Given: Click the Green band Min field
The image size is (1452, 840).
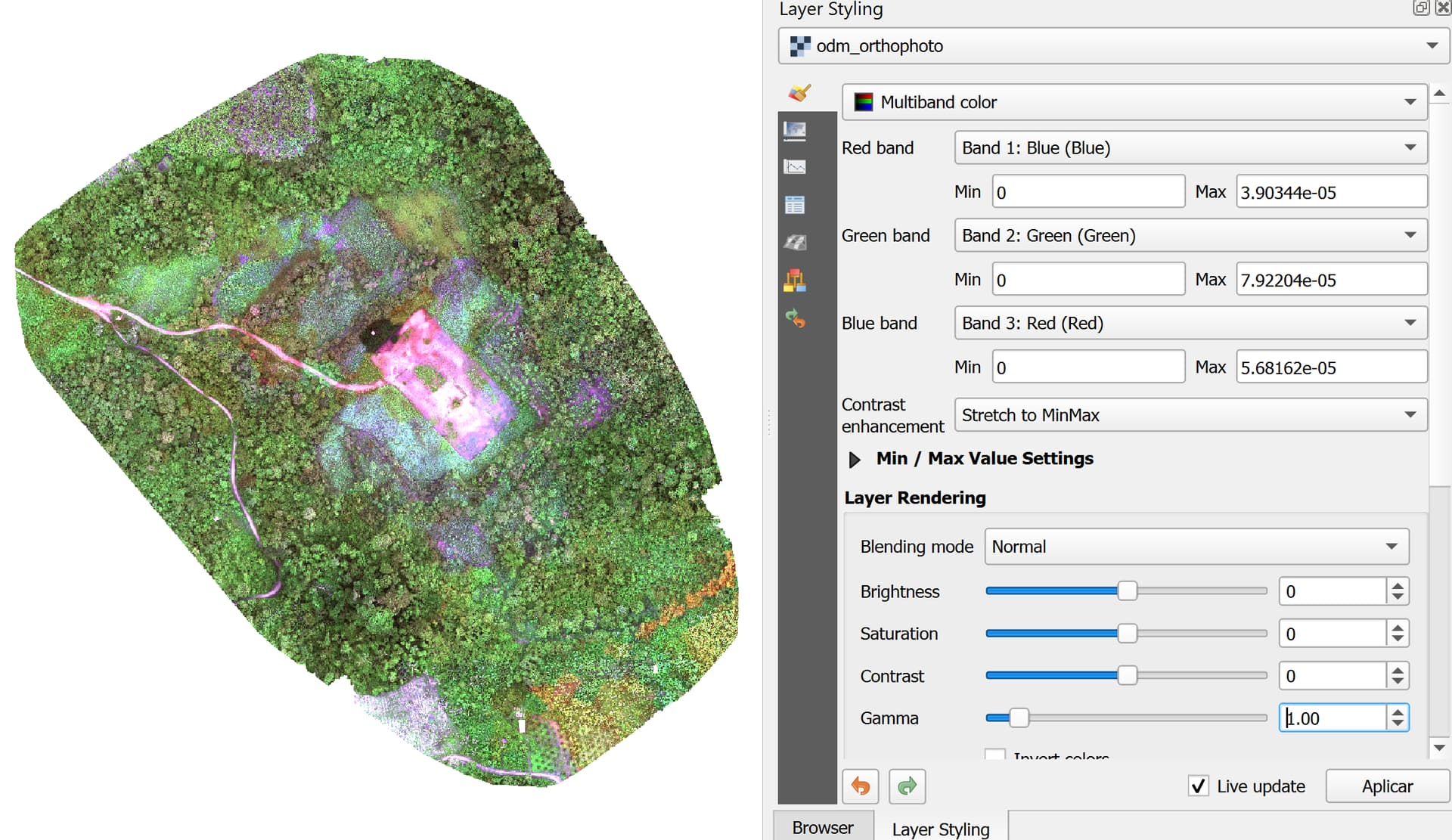Looking at the screenshot, I should pos(1087,279).
